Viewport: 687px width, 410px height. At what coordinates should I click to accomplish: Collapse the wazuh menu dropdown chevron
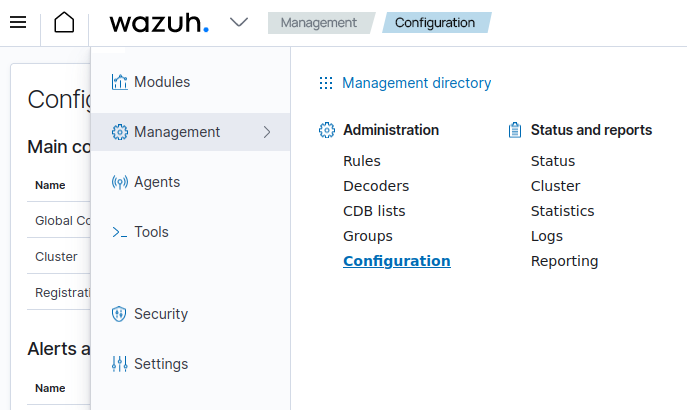(239, 22)
